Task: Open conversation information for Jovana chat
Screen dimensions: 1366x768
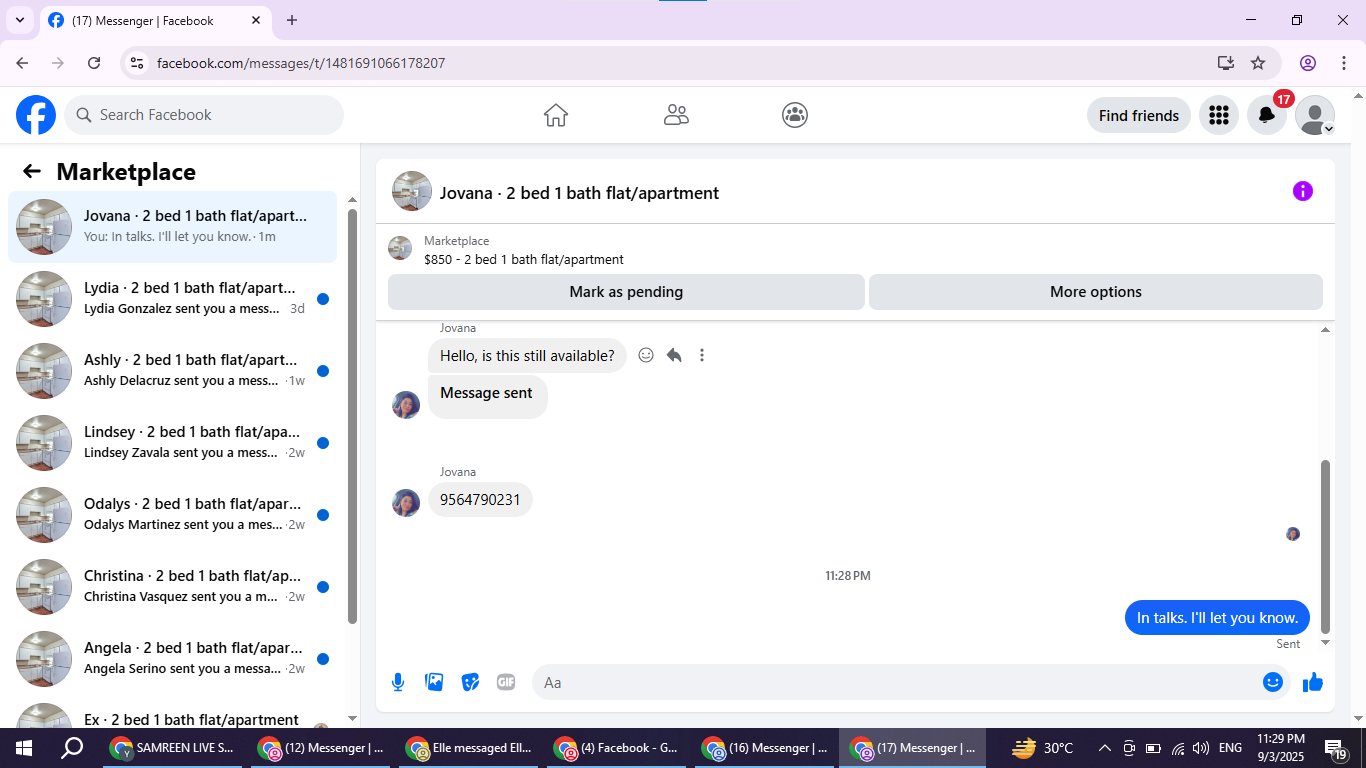Action: tap(1302, 191)
